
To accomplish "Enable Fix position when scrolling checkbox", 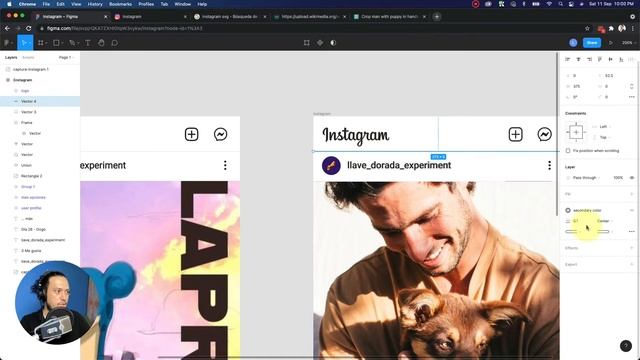I will coord(568,151).
